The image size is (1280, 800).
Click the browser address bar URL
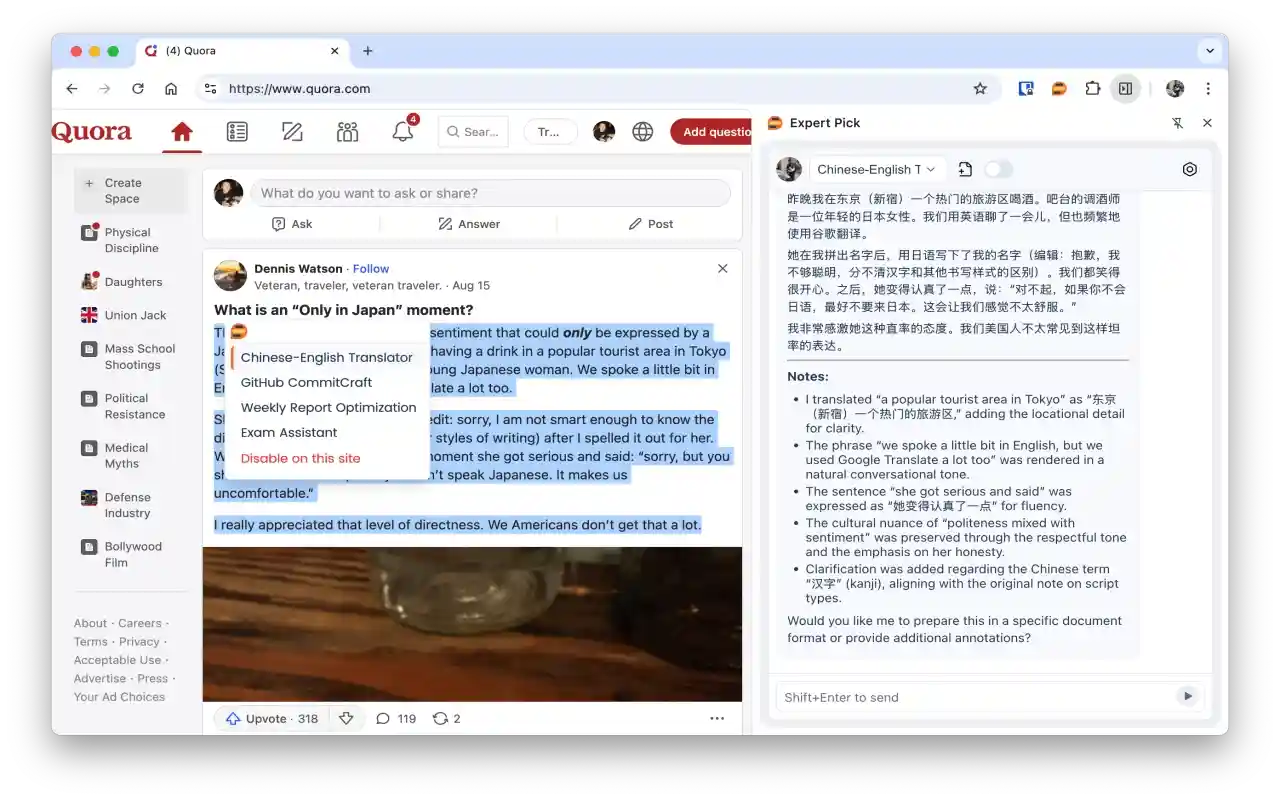(x=300, y=89)
